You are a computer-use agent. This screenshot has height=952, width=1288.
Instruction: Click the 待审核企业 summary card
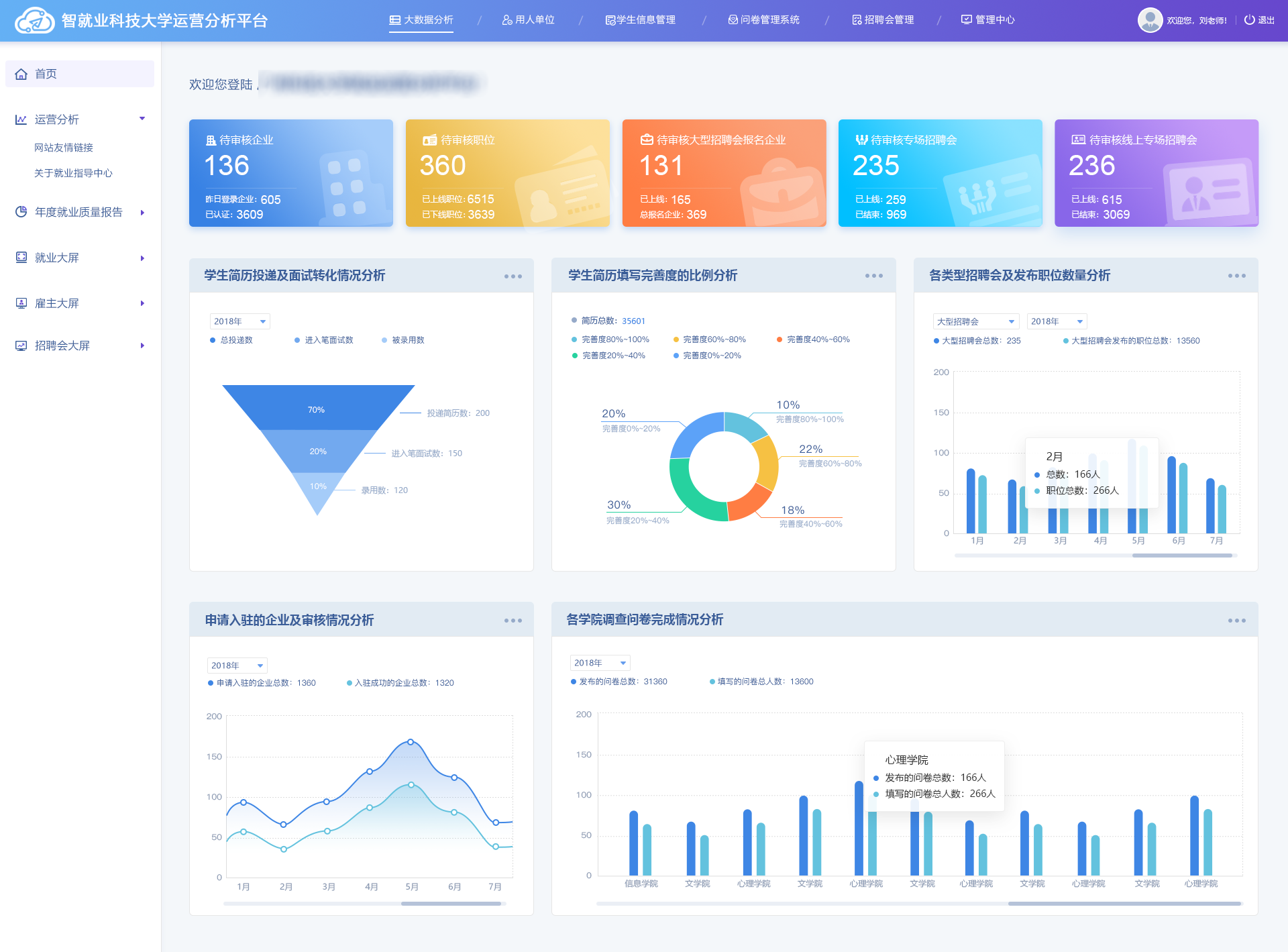[290, 173]
